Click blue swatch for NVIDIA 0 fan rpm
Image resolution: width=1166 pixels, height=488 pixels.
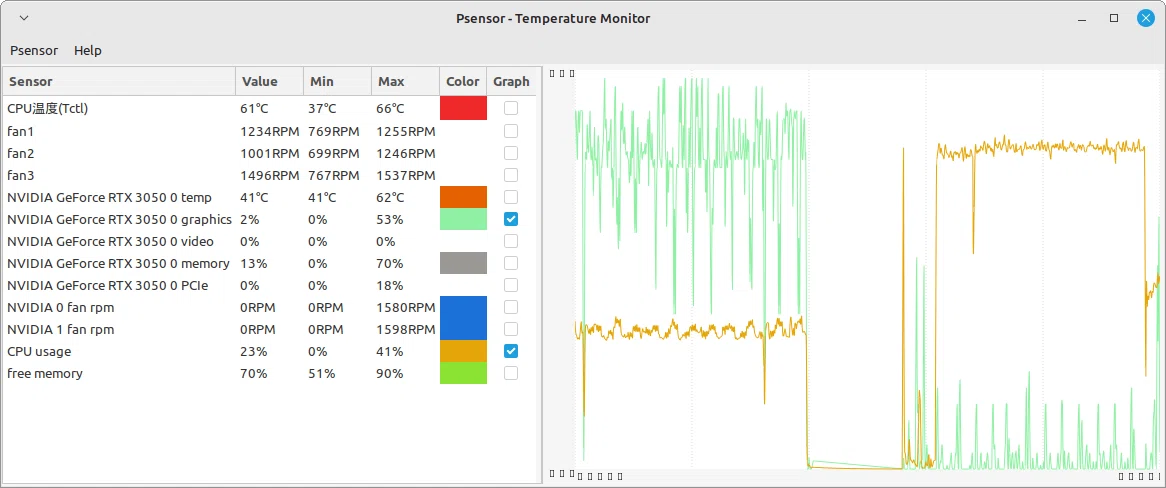463,307
